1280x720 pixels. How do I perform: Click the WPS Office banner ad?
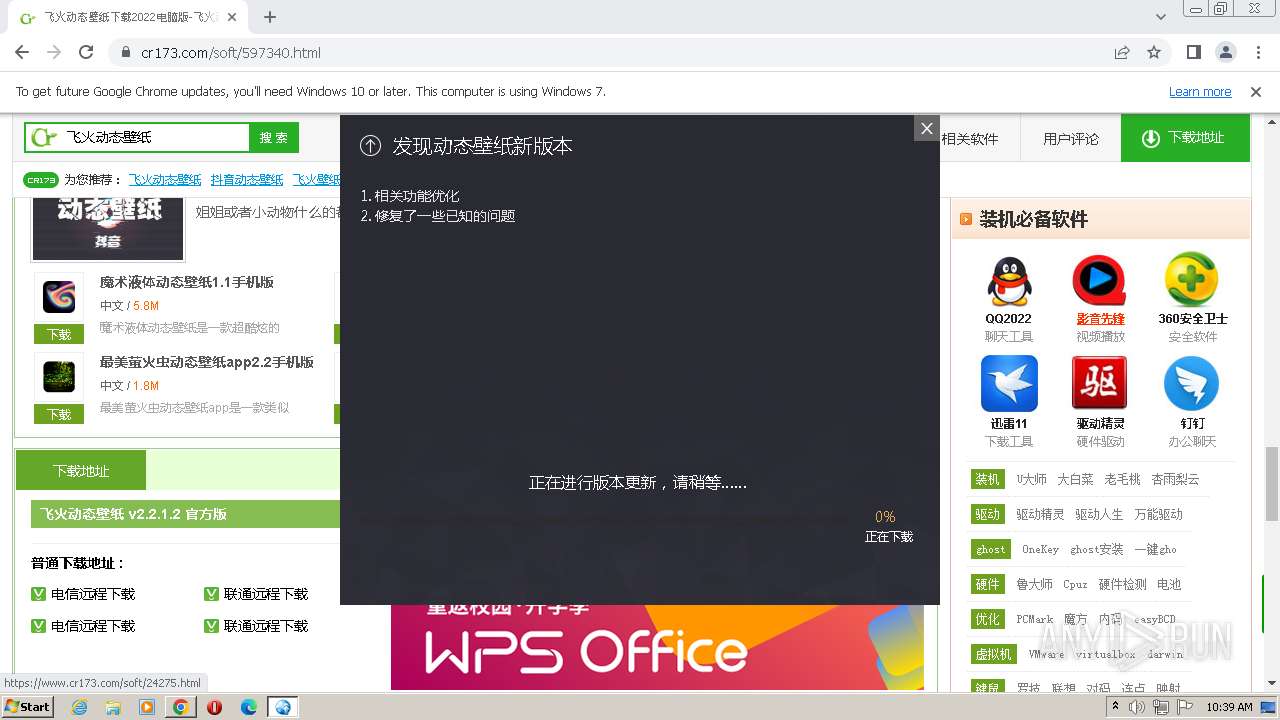[657, 647]
